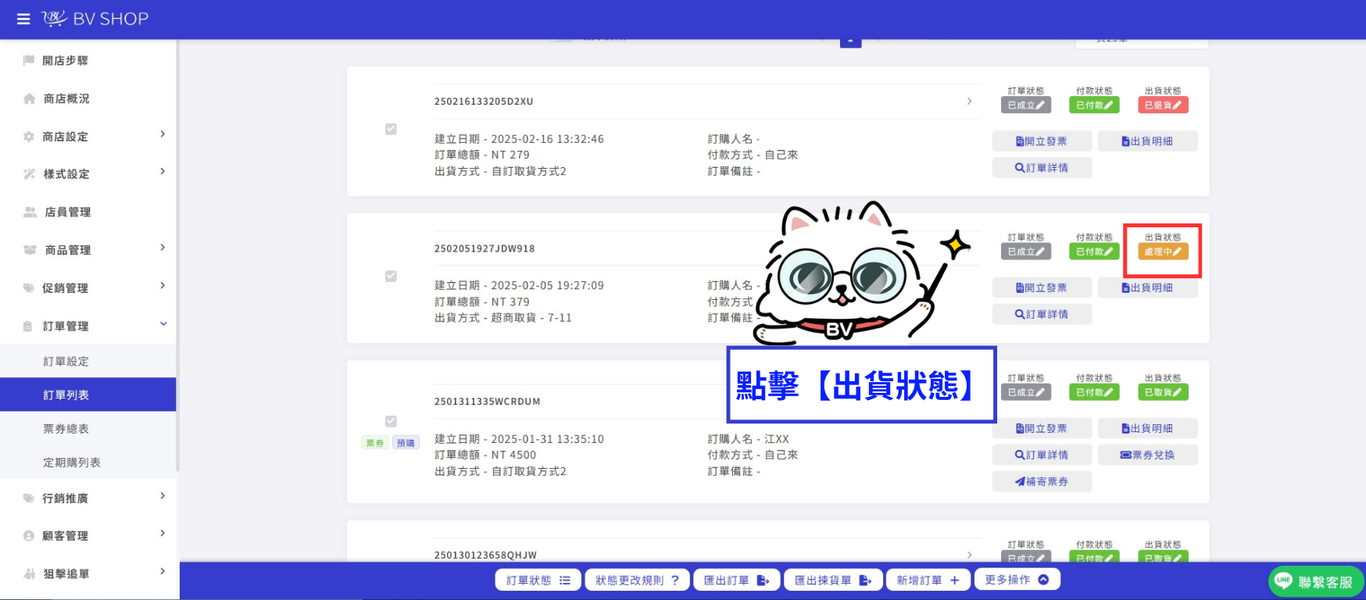Click the clipboard icon beside 訂單管理

(29, 326)
